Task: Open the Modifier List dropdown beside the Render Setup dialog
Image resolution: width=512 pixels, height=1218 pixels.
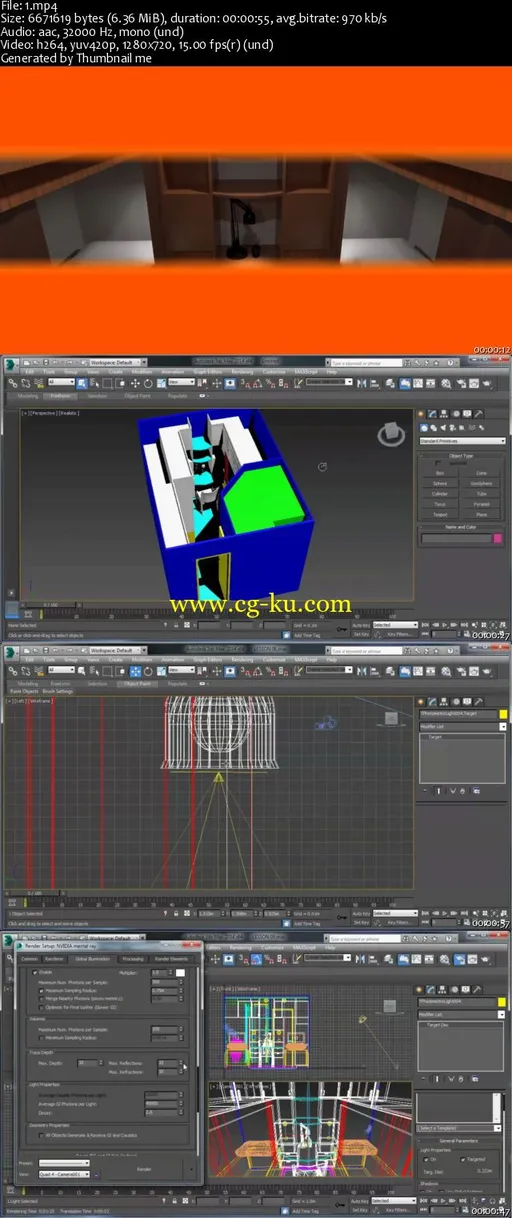Action: click(x=463, y=1012)
